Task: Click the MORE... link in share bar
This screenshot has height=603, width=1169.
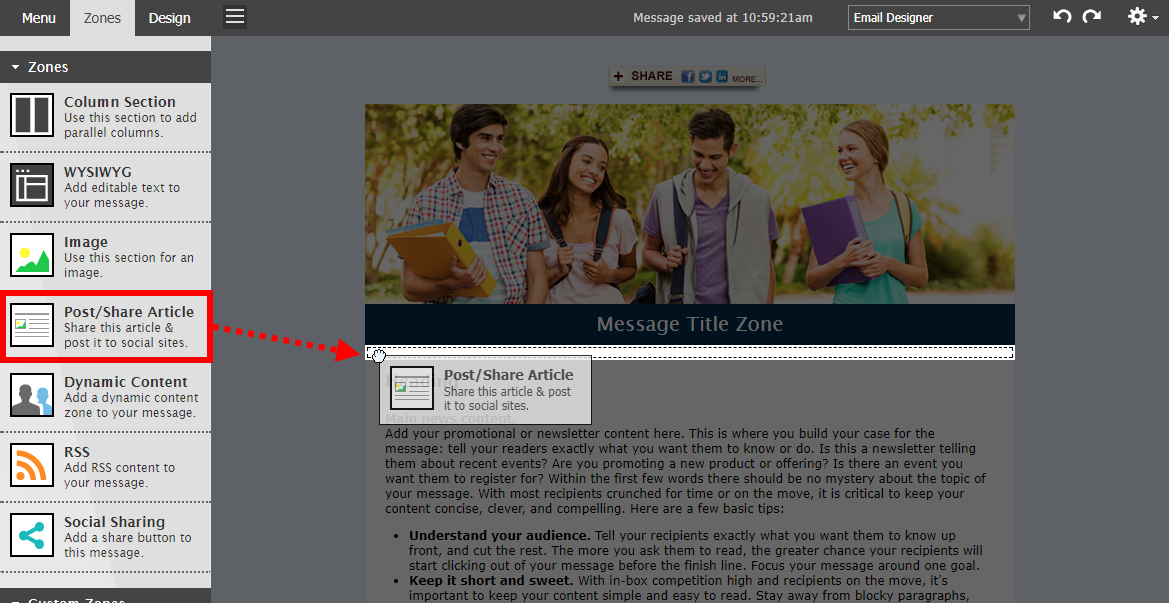Action: point(747,79)
